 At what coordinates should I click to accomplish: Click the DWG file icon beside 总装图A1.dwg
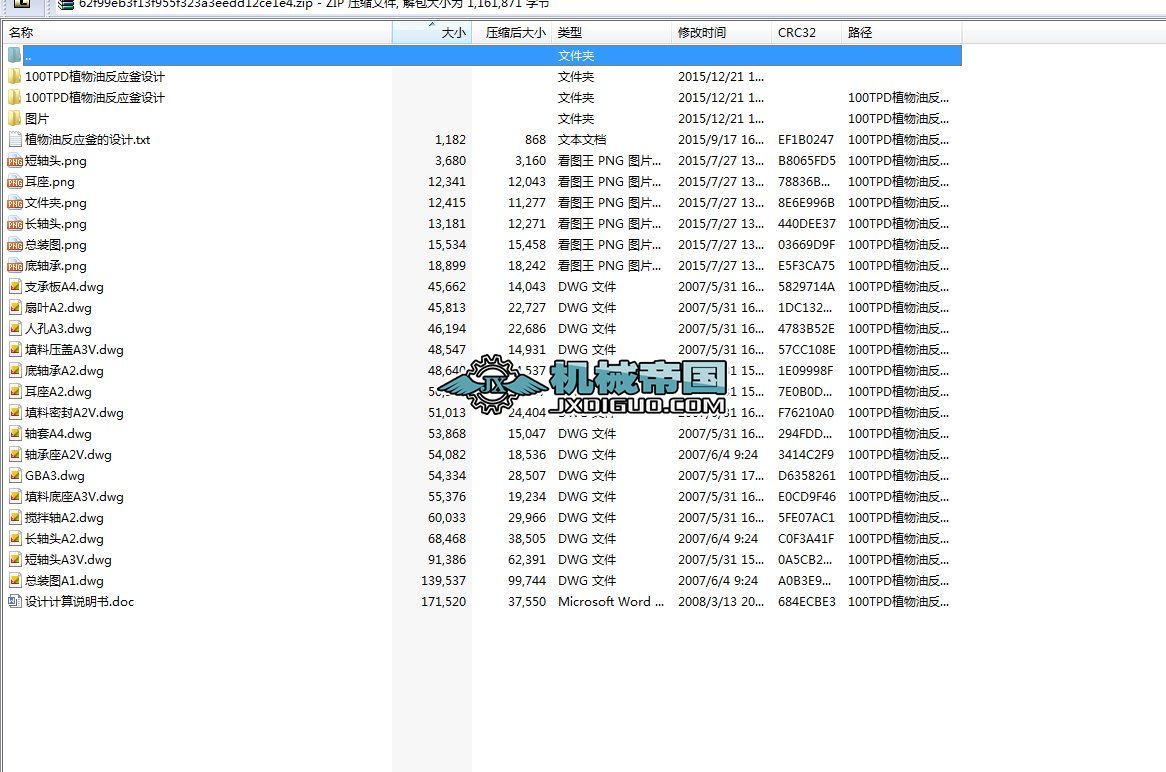click(x=13, y=580)
